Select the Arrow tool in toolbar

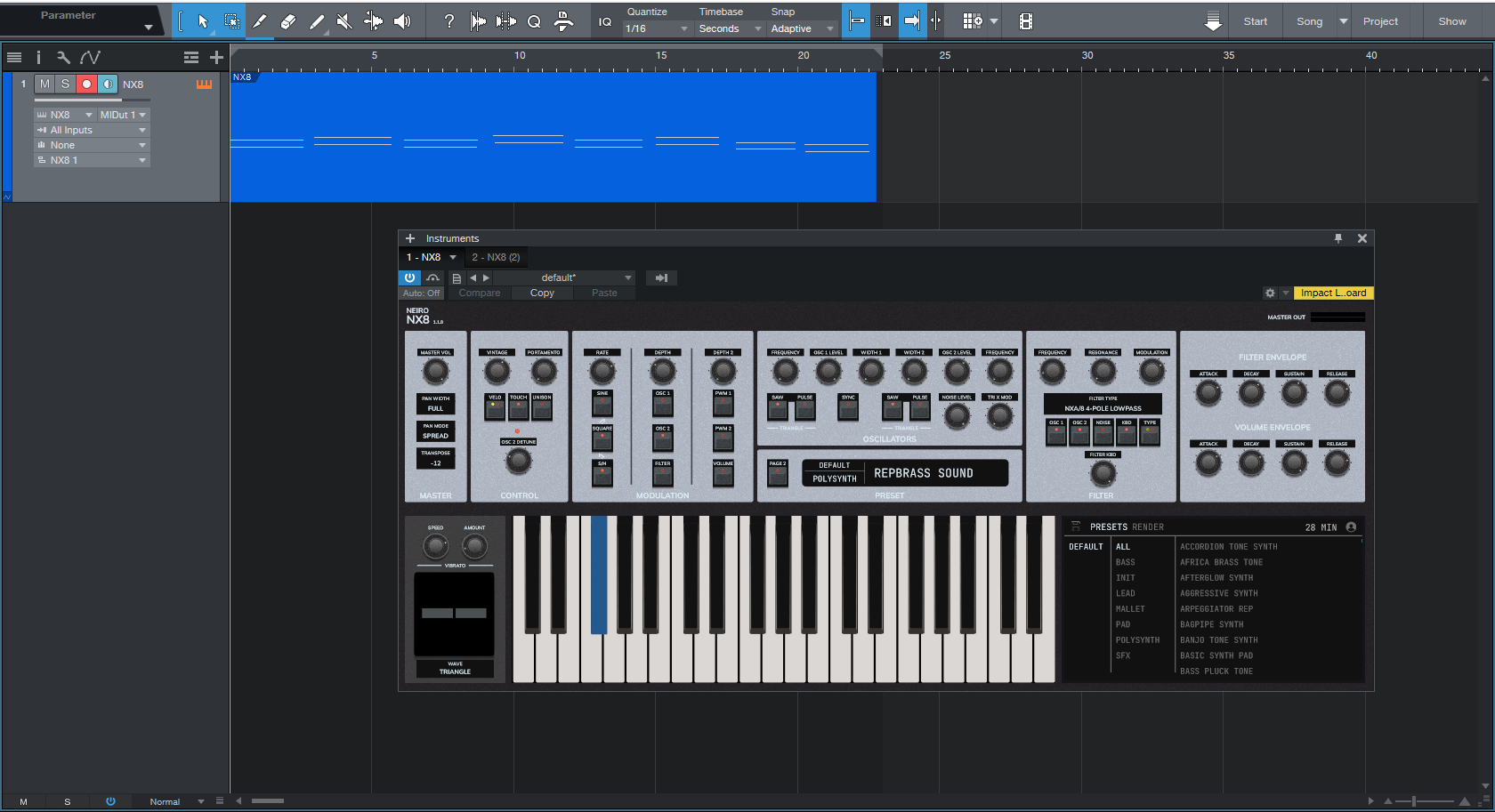tap(203, 21)
